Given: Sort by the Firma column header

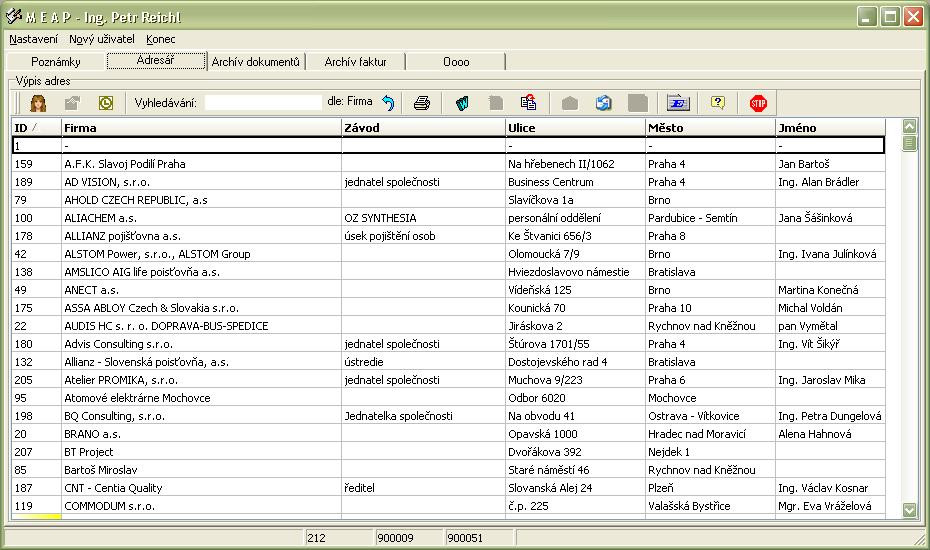Looking at the screenshot, I should (x=202, y=128).
